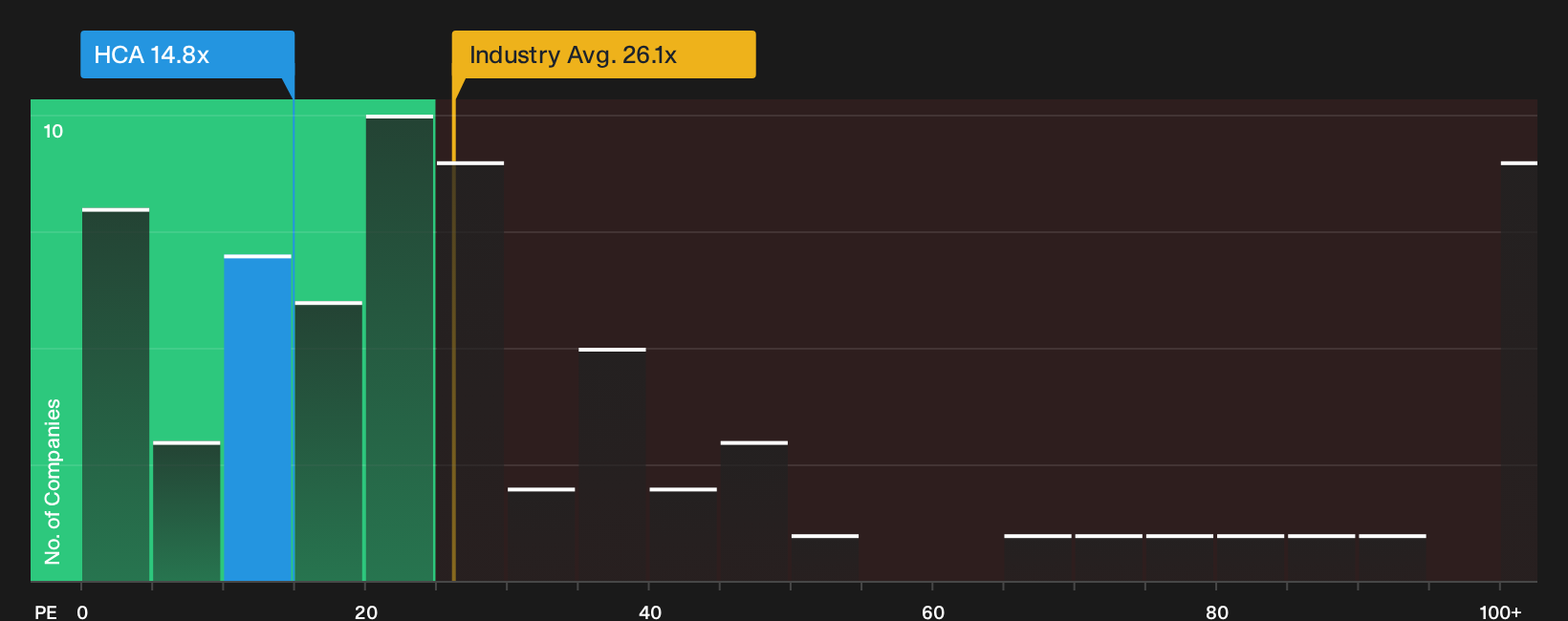Click the 60 axis tick label
This screenshot has height=621, width=1568.
tap(933, 611)
